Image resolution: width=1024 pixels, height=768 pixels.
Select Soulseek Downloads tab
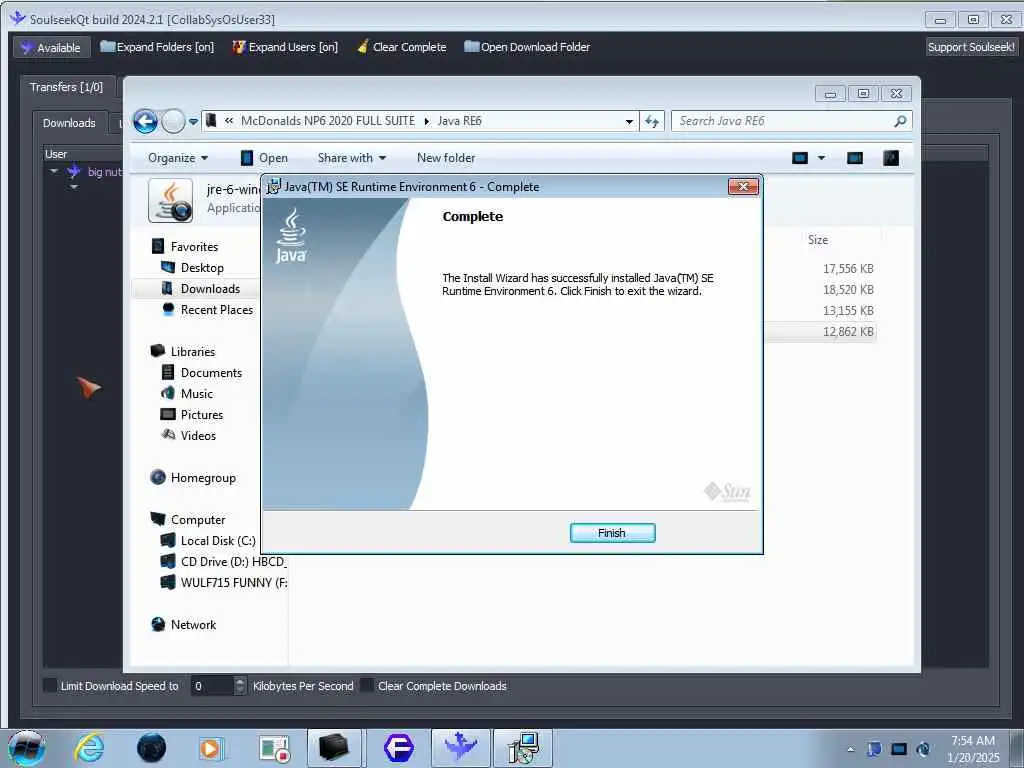pos(69,123)
